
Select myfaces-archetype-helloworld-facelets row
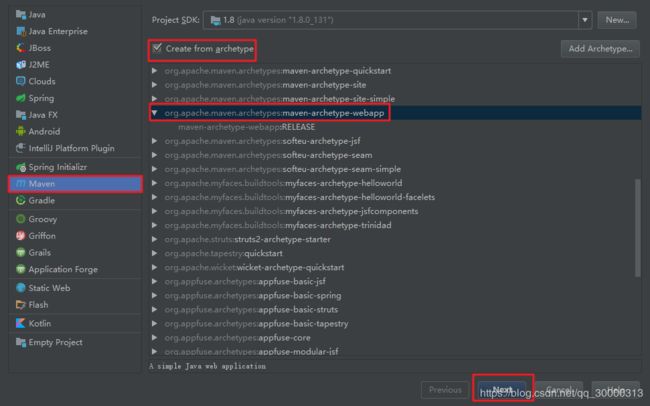point(395,197)
